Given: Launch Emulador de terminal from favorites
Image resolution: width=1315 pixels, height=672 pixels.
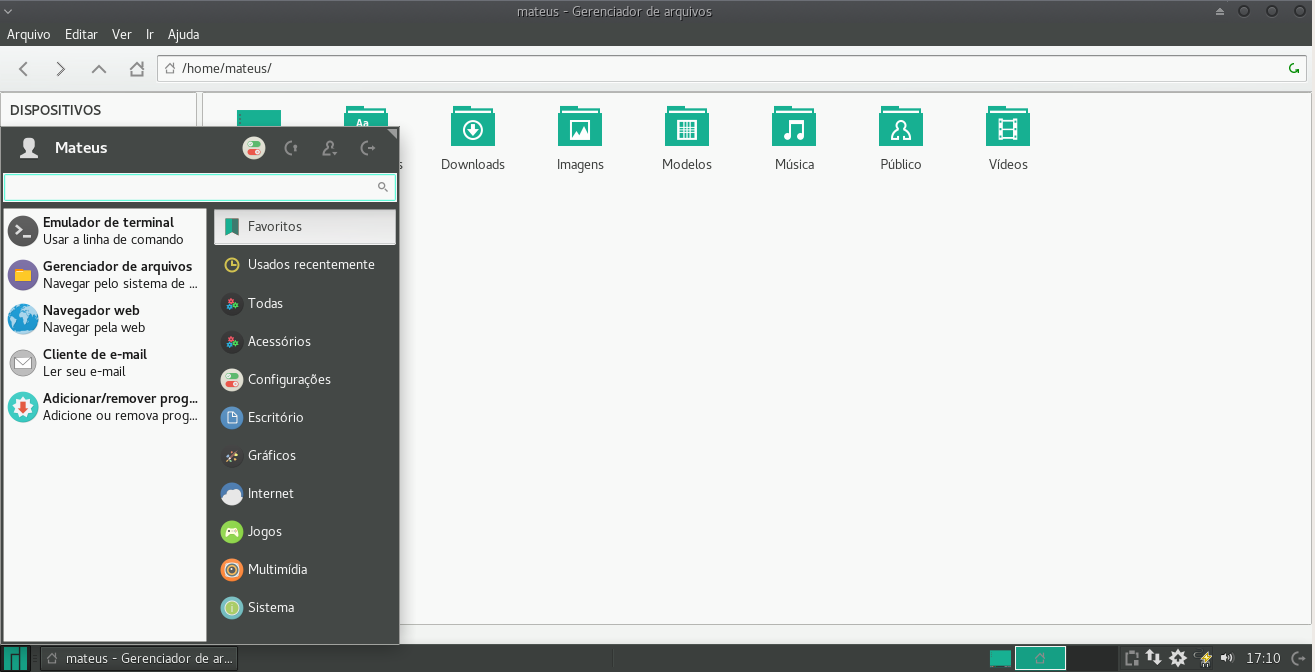Looking at the screenshot, I should pos(104,231).
